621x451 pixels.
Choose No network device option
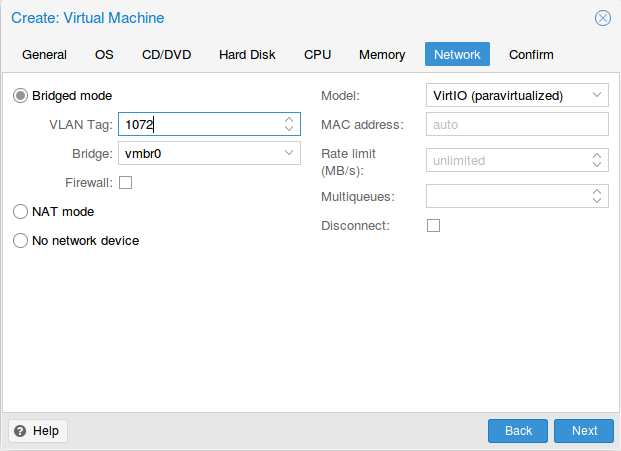pos(21,241)
